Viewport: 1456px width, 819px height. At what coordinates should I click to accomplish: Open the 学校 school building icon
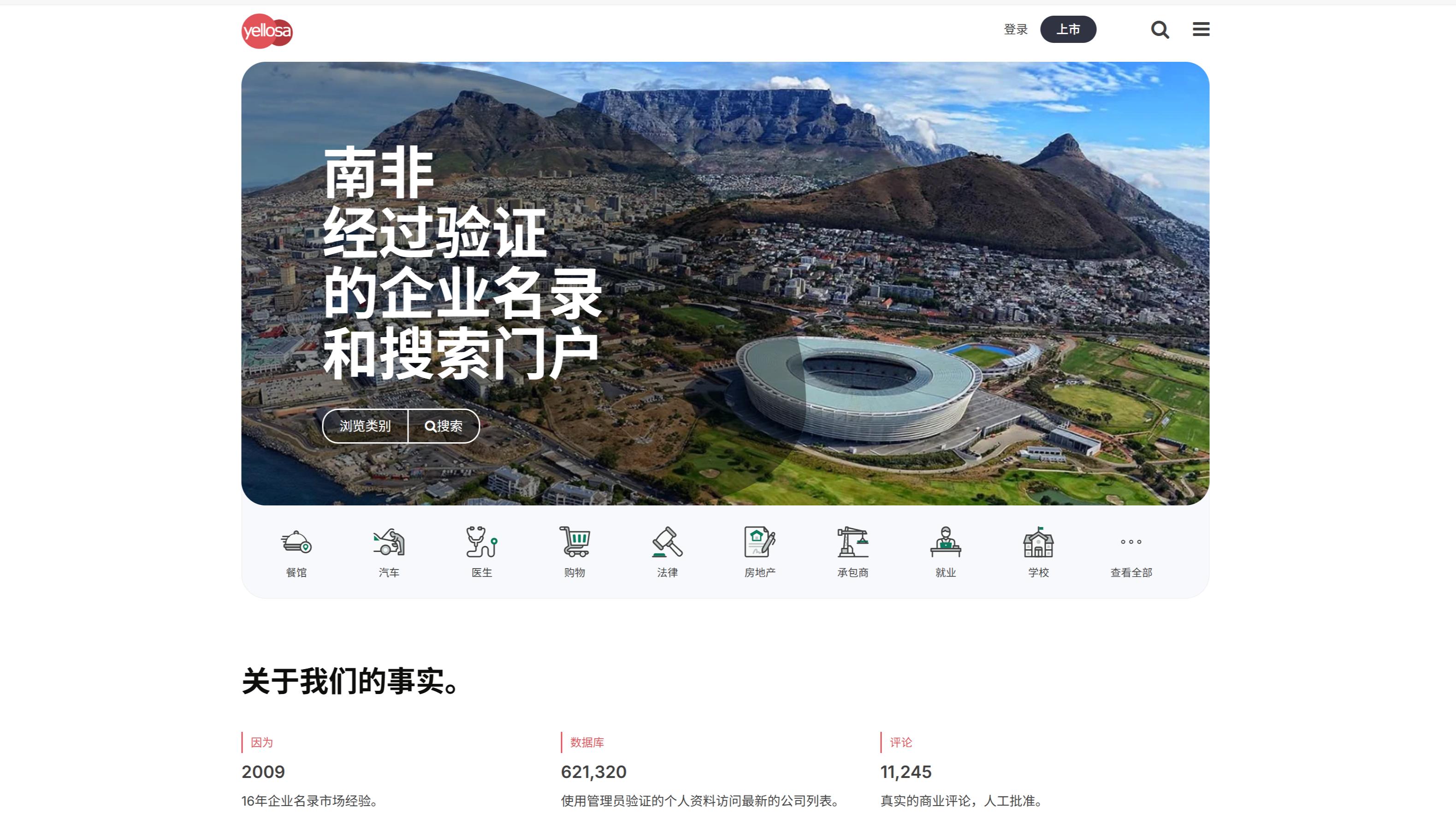point(1038,542)
